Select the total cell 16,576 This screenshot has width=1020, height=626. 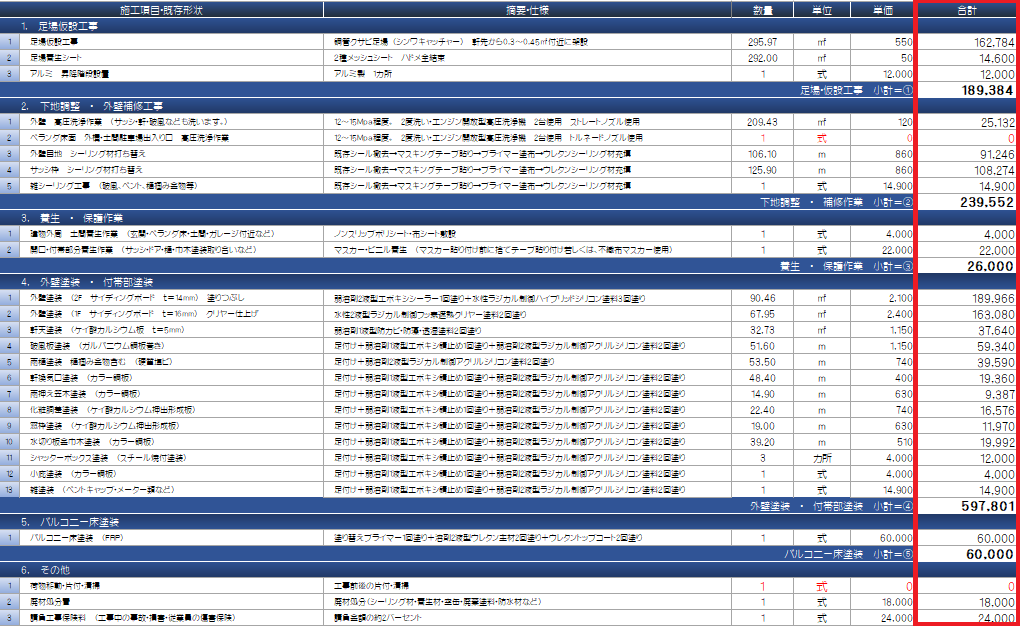coord(967,410)
